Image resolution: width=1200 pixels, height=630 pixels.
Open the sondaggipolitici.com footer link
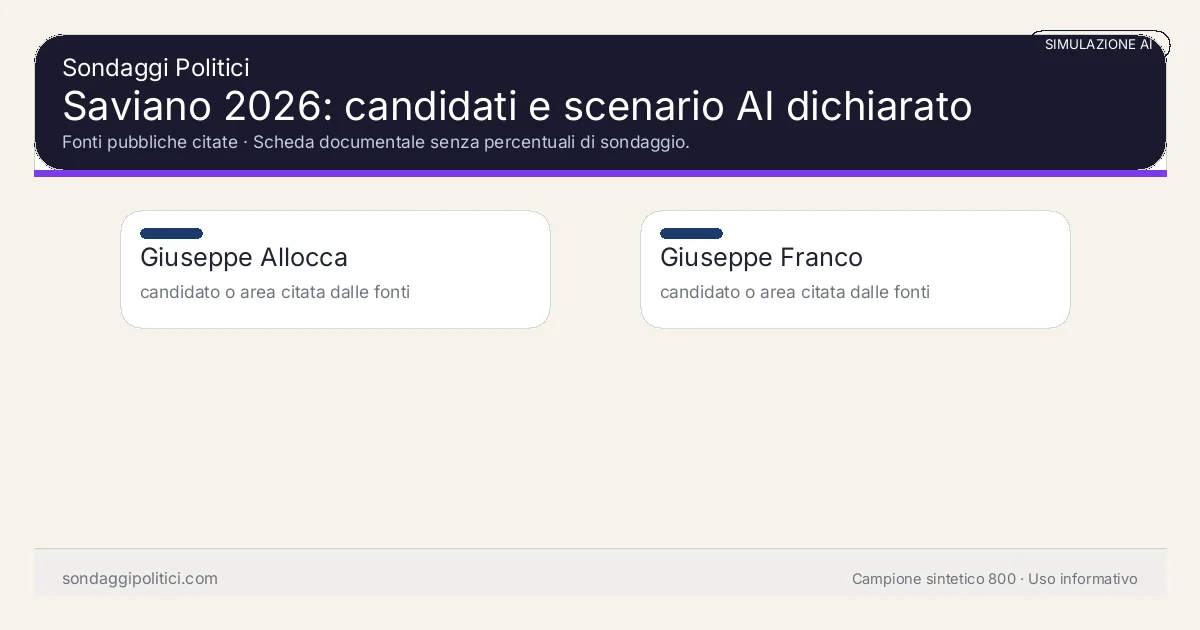coord(140,579)
